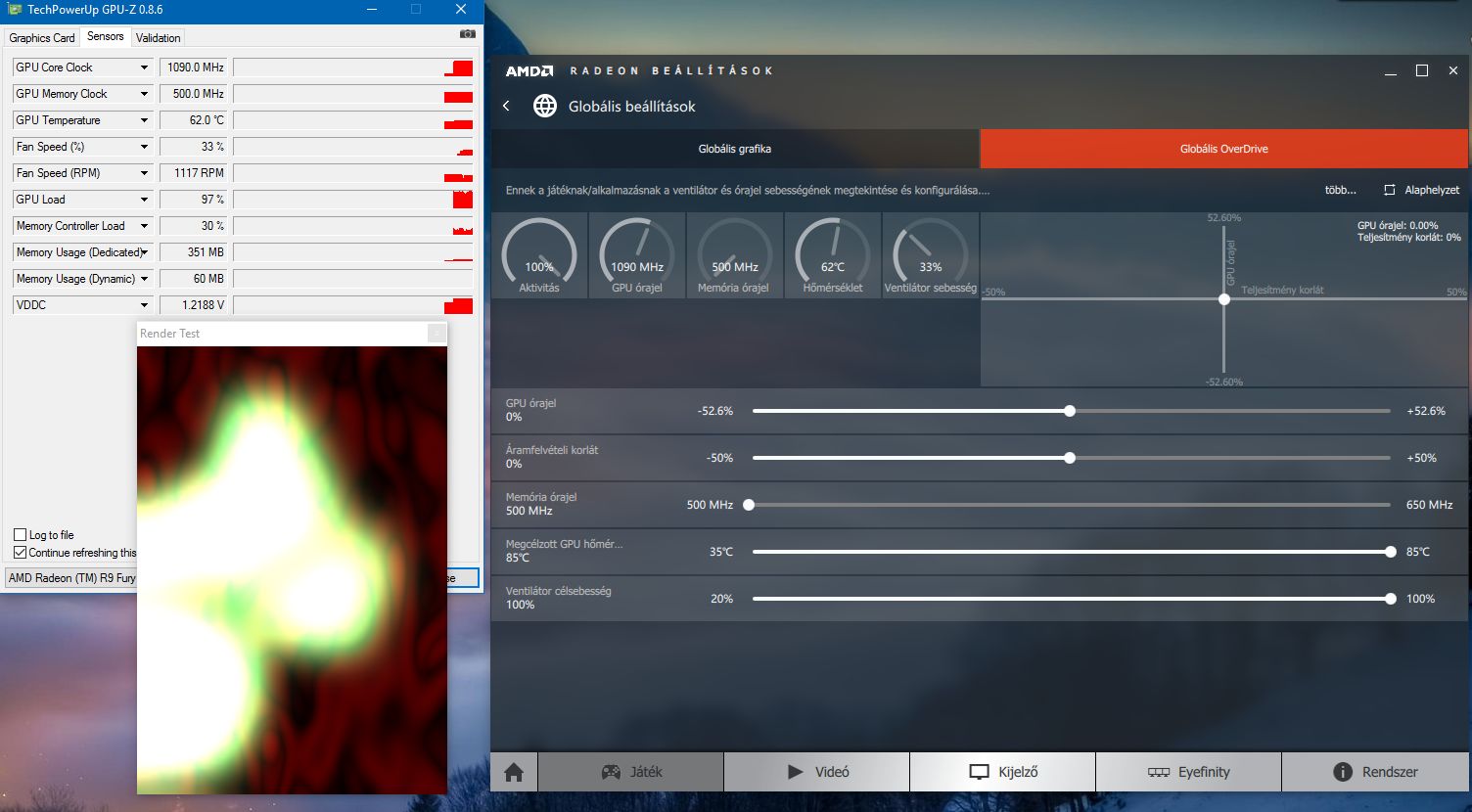Click the Memory Controller Load 30 % value
Image resolution: width=1472 pixels, height=812 pixels.
point(193,226)
